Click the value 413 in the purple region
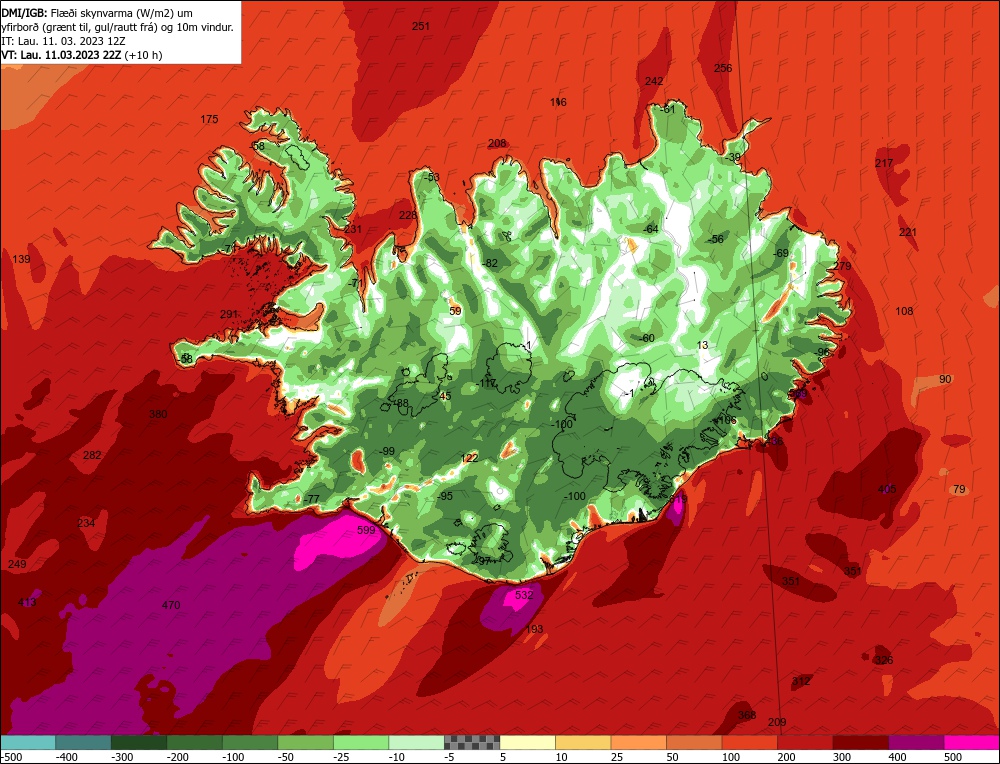This screenshot has width=1000, height=764. 27,602
